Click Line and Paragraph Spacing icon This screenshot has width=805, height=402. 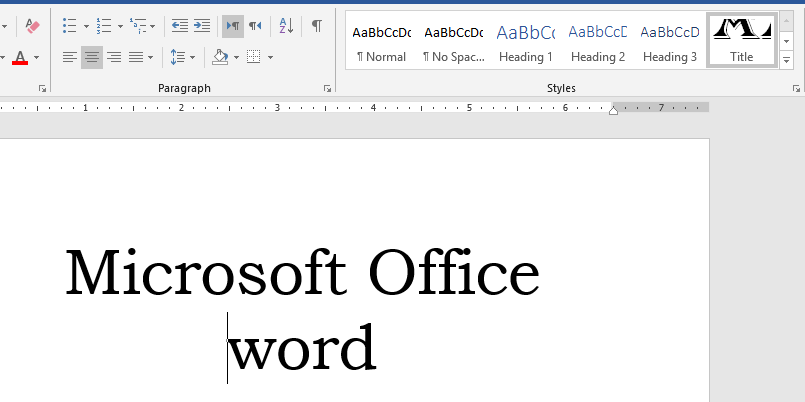coord(178,57)
